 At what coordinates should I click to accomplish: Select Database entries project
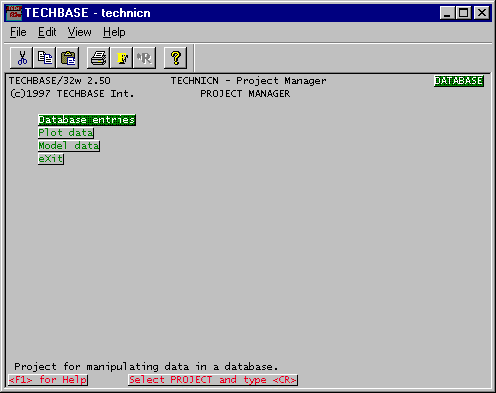pyautogui.click(x=87, y=120)
